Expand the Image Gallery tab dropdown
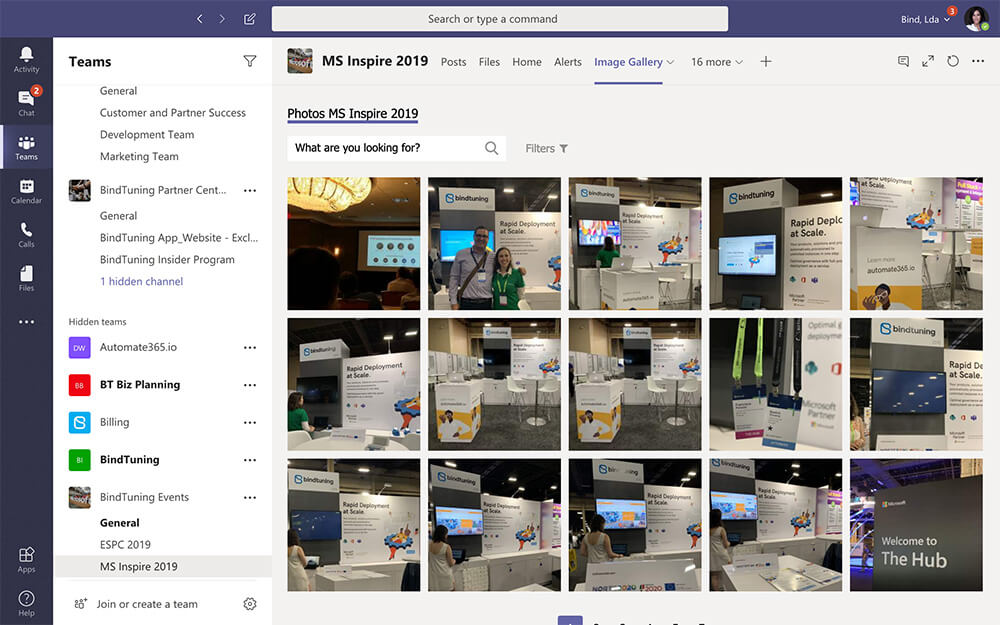 pyautogui.click(x=670, y=62)
